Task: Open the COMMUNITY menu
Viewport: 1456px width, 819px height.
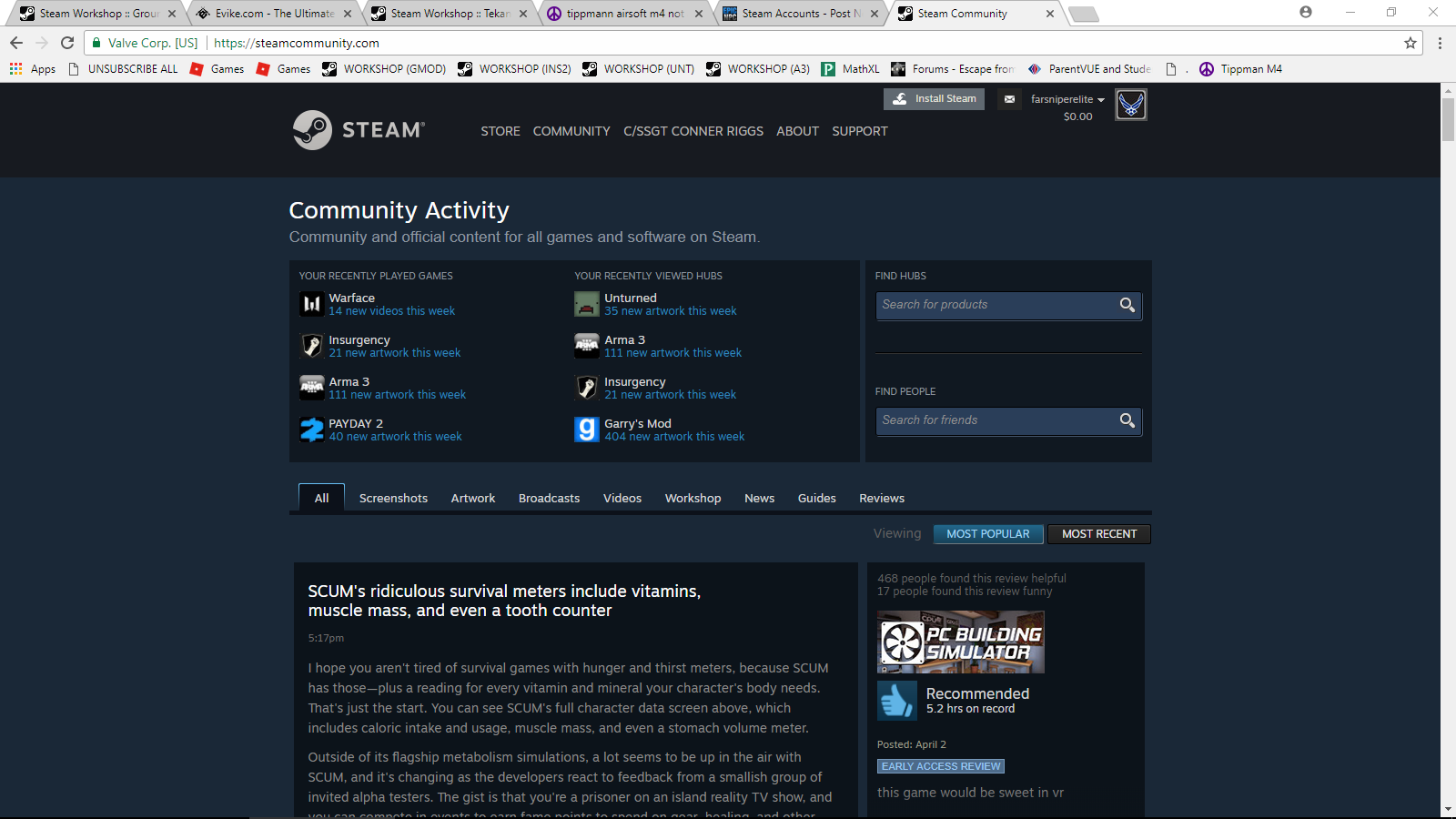Action: click(571, 131)
